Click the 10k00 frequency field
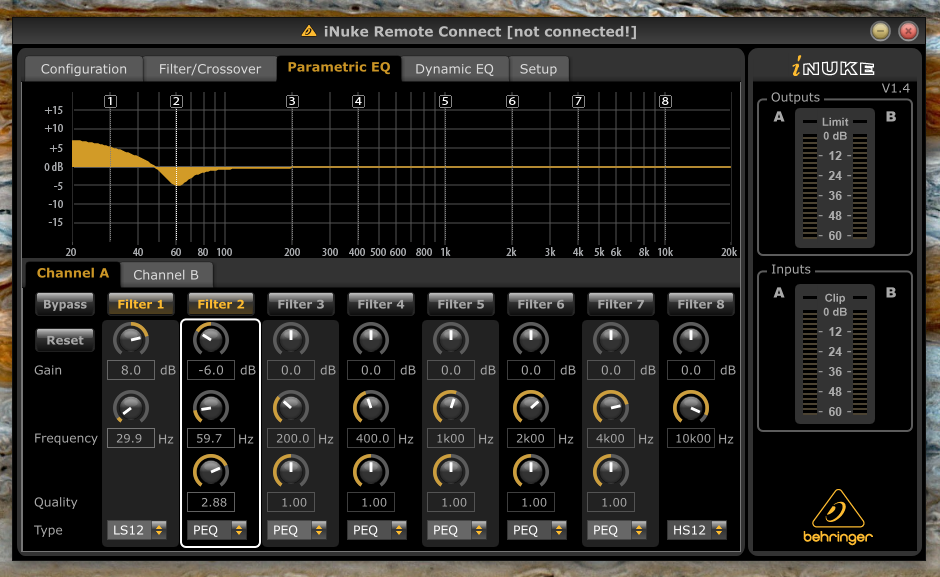940x577 pixels. pyautogui.click(x=691, y=438)
